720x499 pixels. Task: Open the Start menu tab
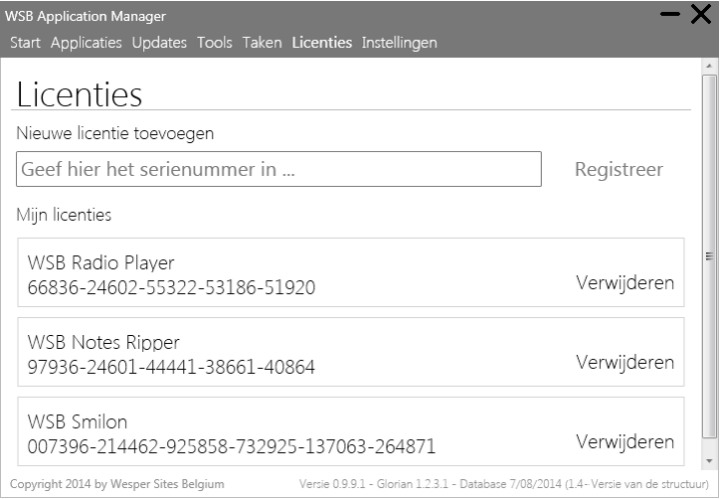point(27,43)
